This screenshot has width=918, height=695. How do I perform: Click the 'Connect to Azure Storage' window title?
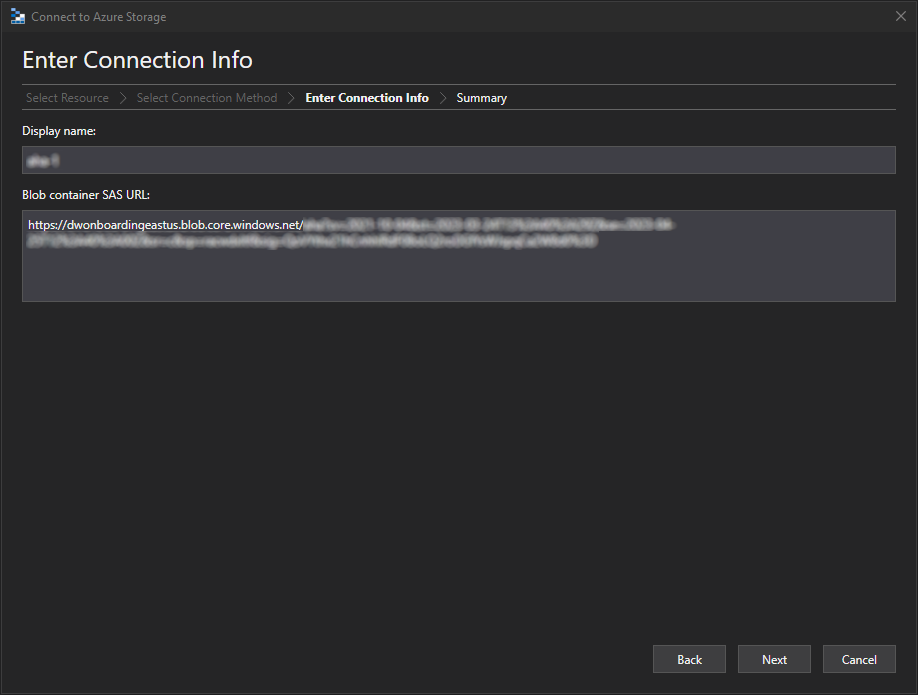(98, 17)
